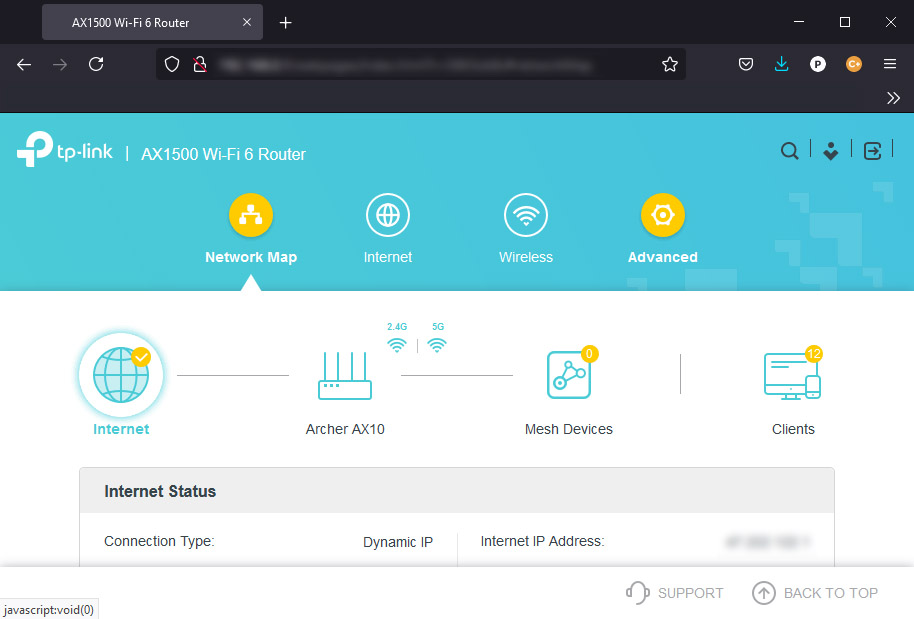The width and height of the screenshot is (914, 619).
Task: Open the Internet settings globe icon
Action: (388, 215)
